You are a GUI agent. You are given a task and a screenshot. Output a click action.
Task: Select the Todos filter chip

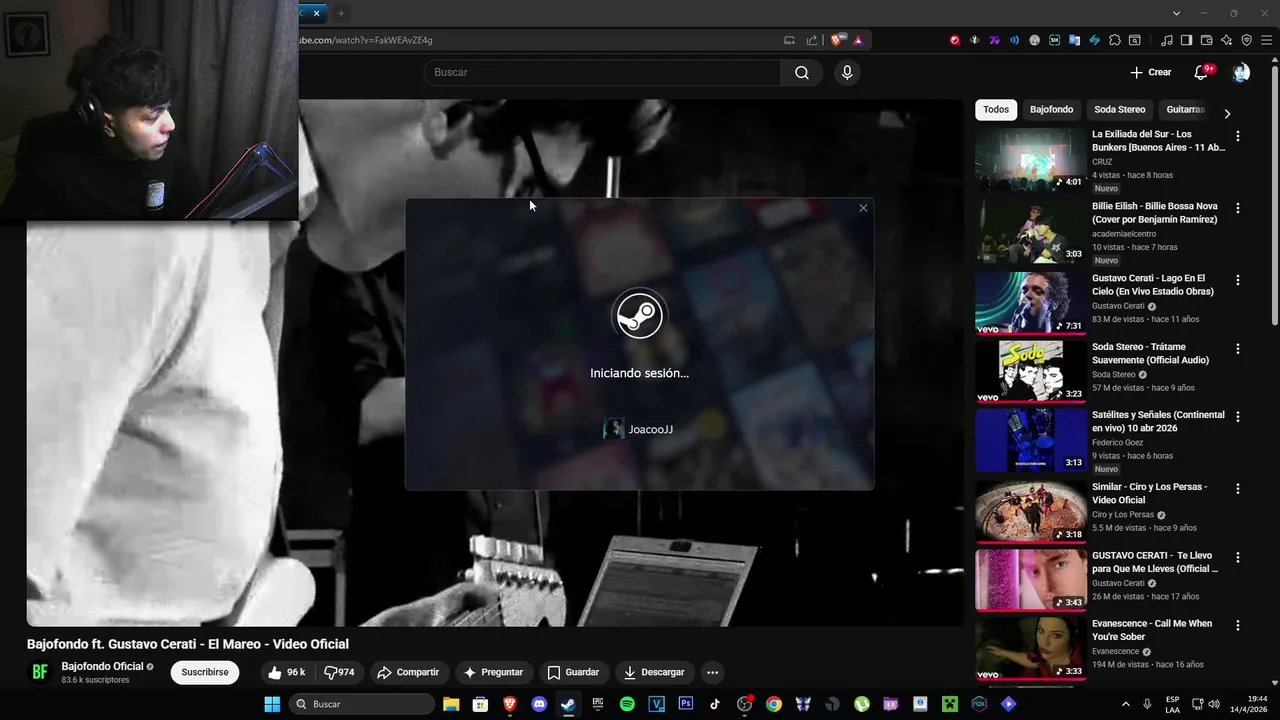(x=996, y=109)
